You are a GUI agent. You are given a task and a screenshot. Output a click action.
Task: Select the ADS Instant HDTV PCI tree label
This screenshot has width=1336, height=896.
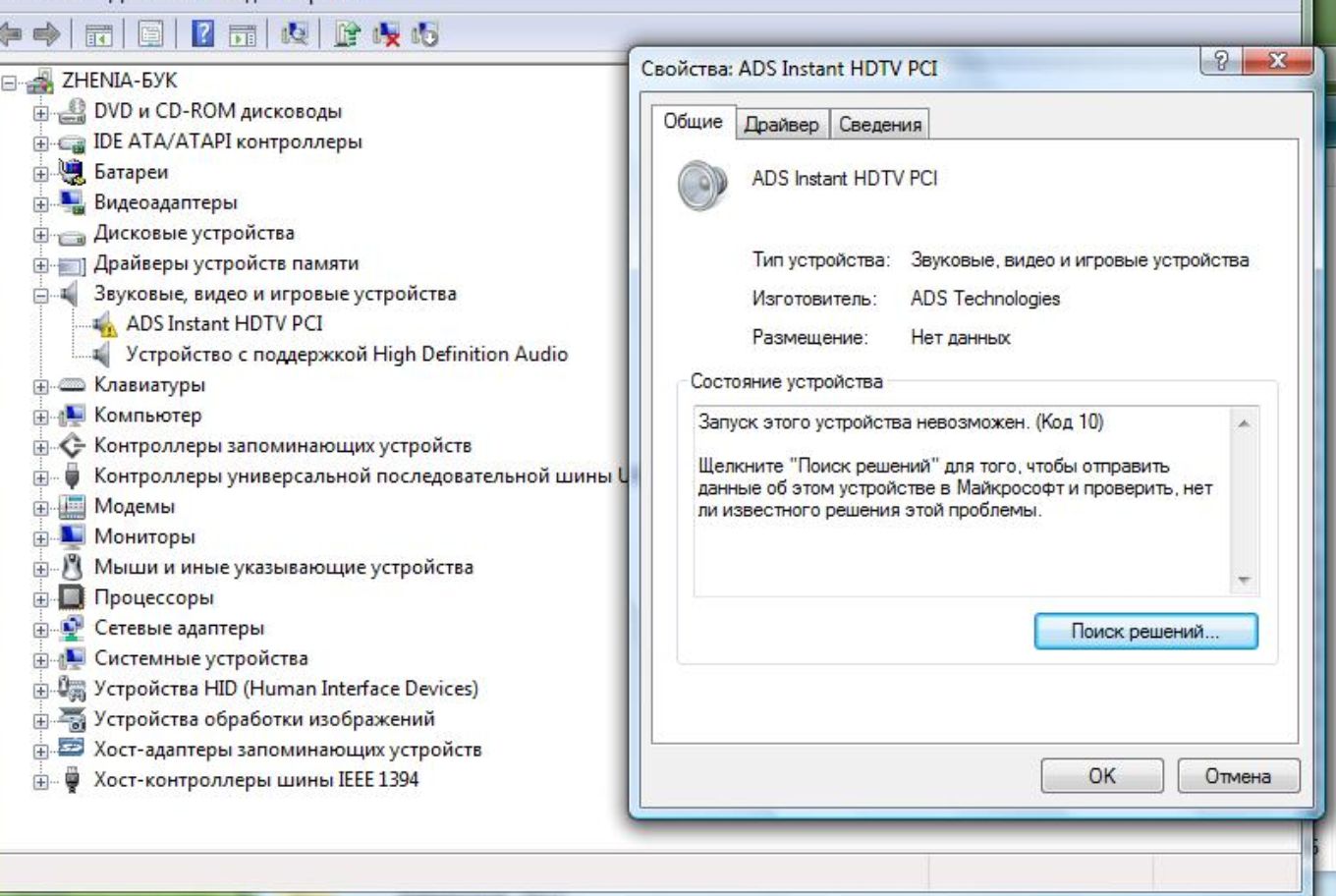pos(224,324)
